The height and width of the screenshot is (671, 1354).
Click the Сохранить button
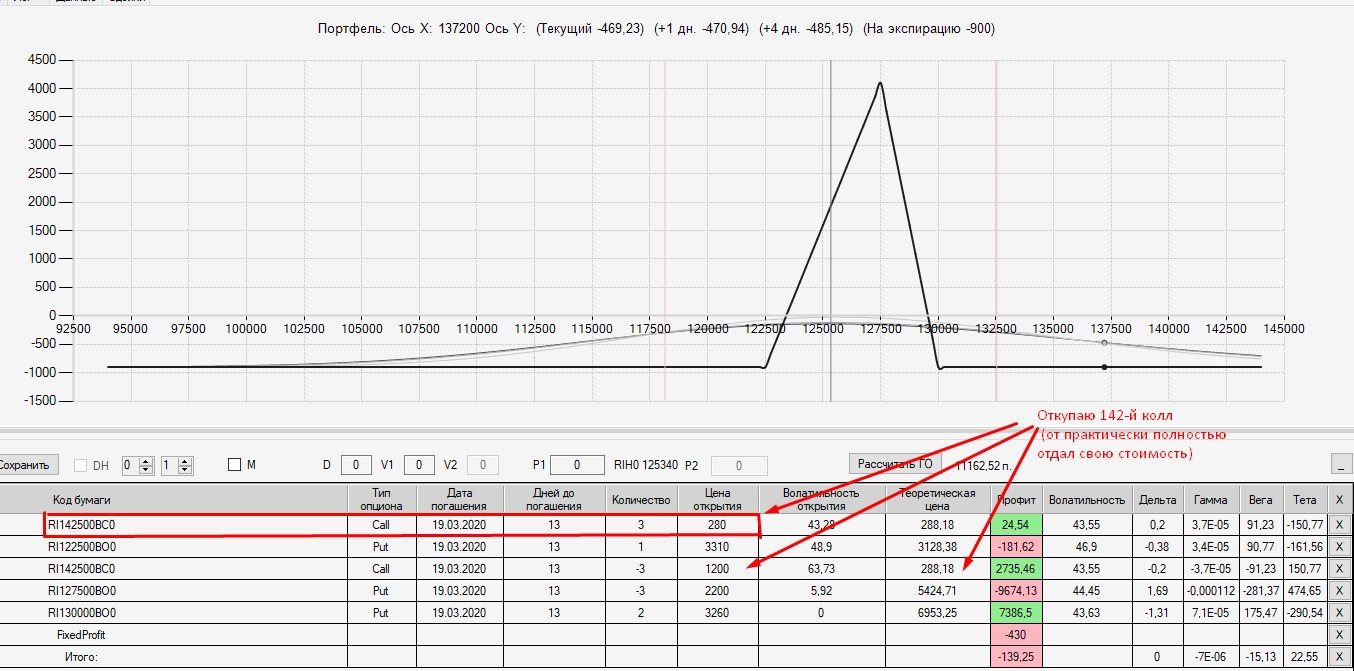coord(29,465)
